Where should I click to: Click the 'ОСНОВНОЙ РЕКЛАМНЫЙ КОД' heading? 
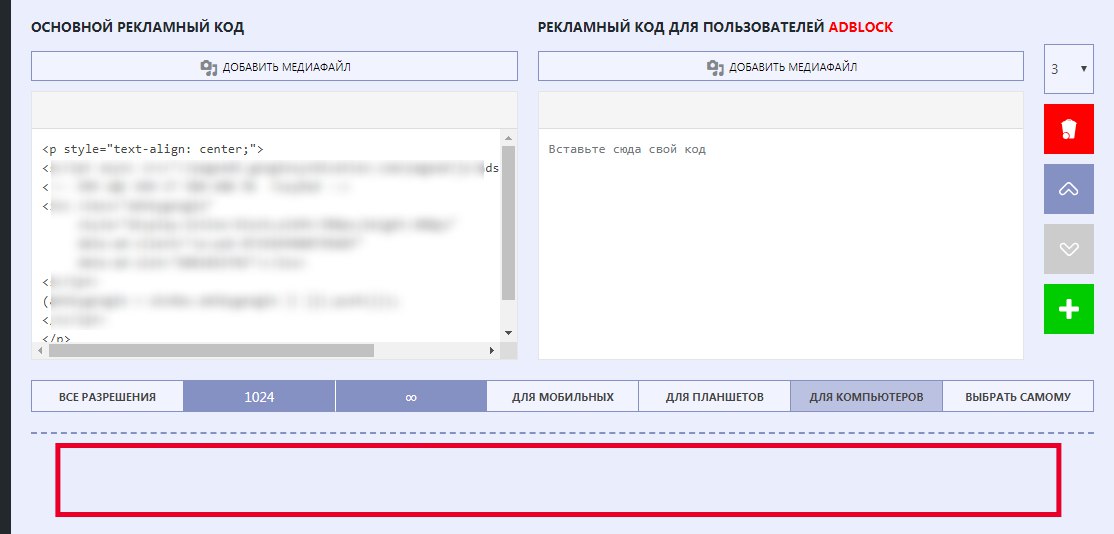click(x=137, y=28)
